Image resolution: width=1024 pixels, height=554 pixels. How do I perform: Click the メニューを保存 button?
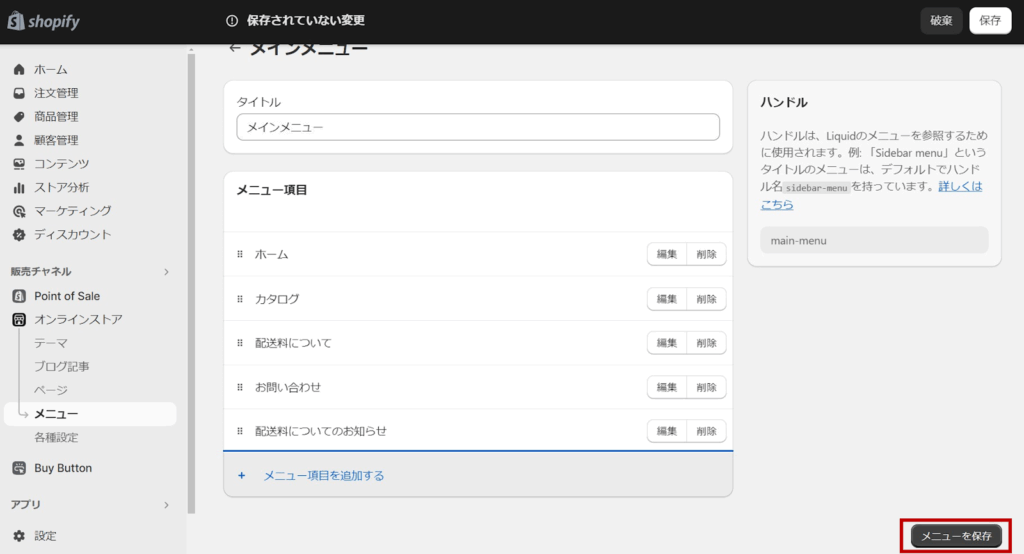956,536
